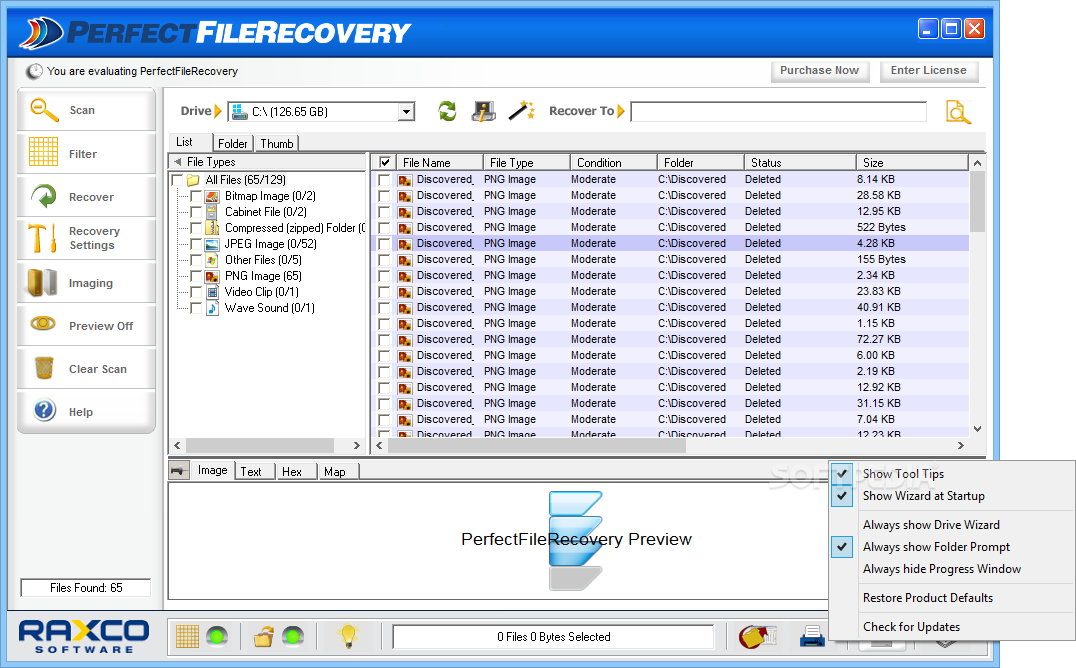Open the Imaging tool
This screenshot has height=668, width=1076.
click(86, 283)
